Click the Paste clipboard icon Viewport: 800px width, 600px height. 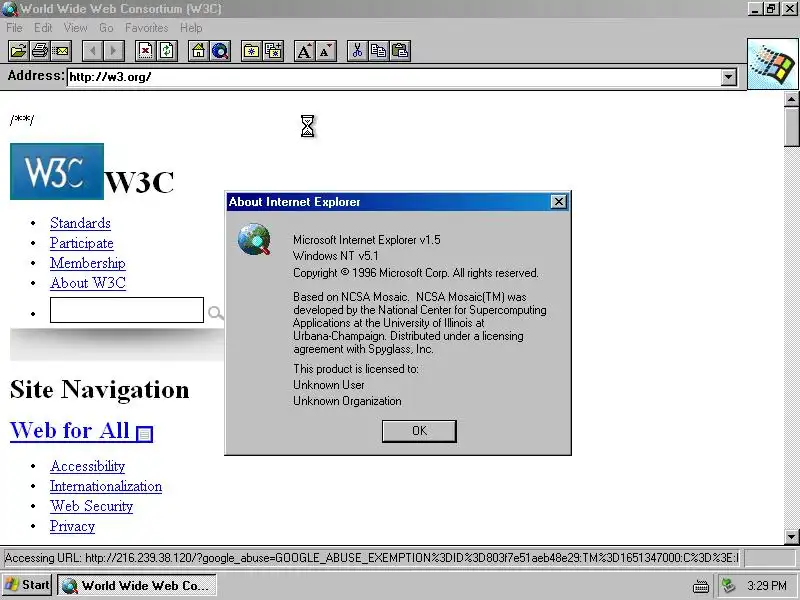coord(401,51)
